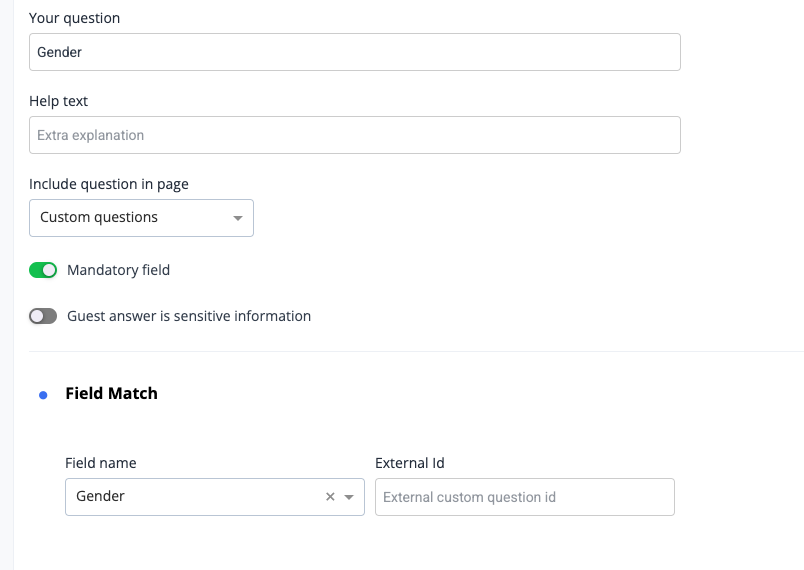Screen dimensions: 804x570
Task: Enable the sensitive information toggle
Action: (43, 316)
